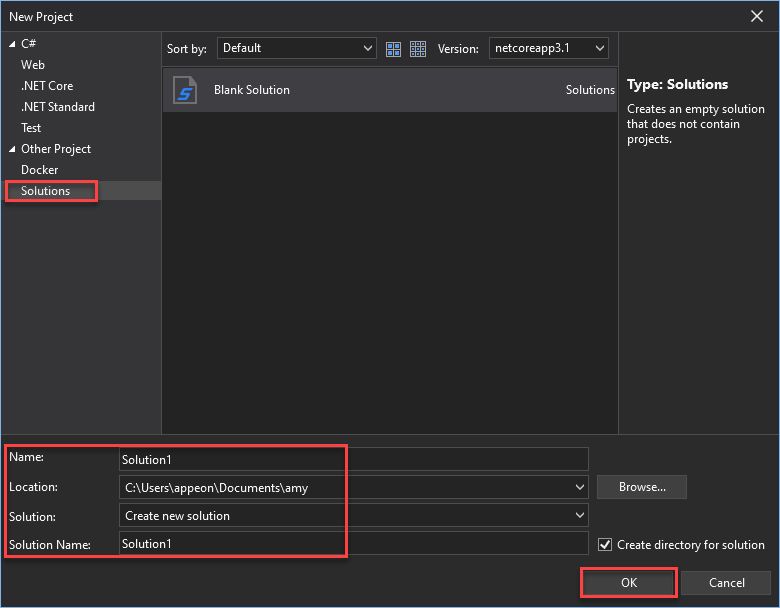Select the Other Project category label
Viewport: 780px width, 608px height.
tap(56, 149)
